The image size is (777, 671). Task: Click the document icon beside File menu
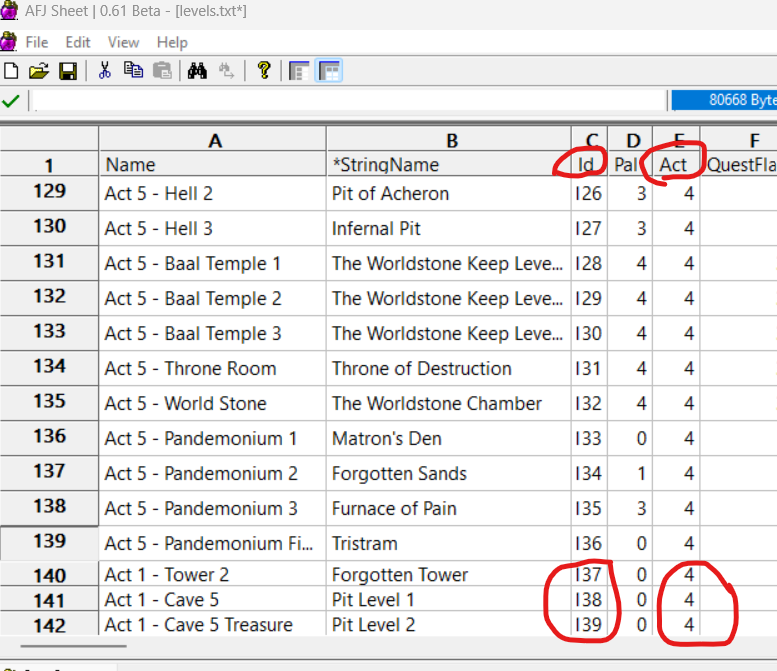click(8, 42)
